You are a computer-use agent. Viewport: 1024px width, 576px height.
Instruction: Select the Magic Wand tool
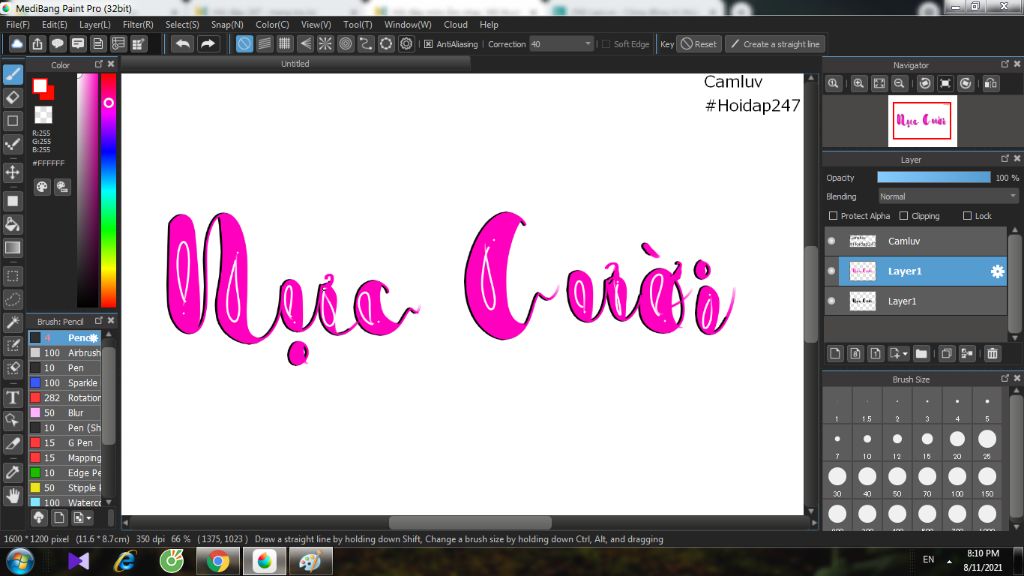click(x=12, y=322)
